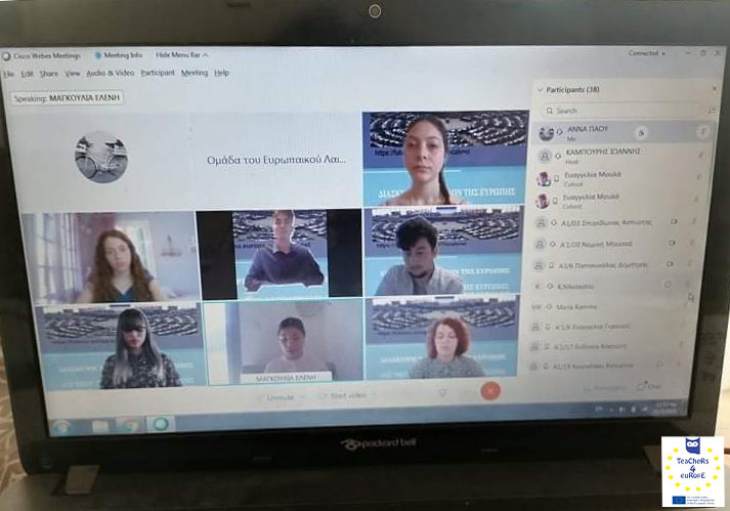Click the red leave meeting button

click(489, 391)
